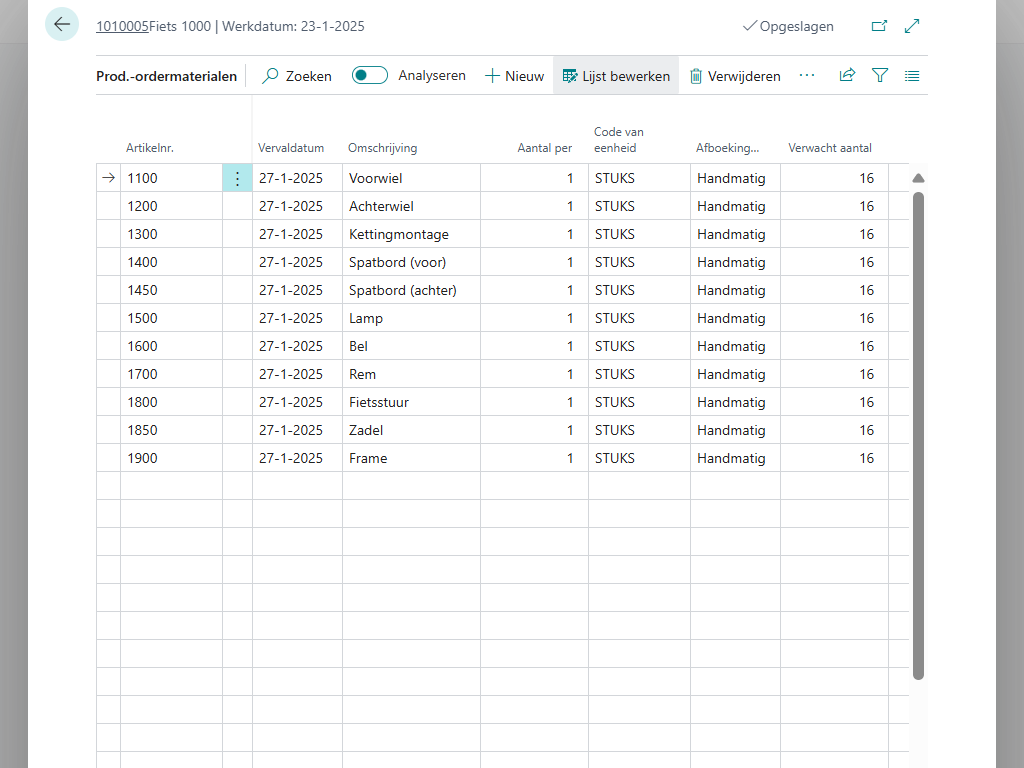
Task: Click the scrollbar up arrow
Action: [x=918, y=178]
